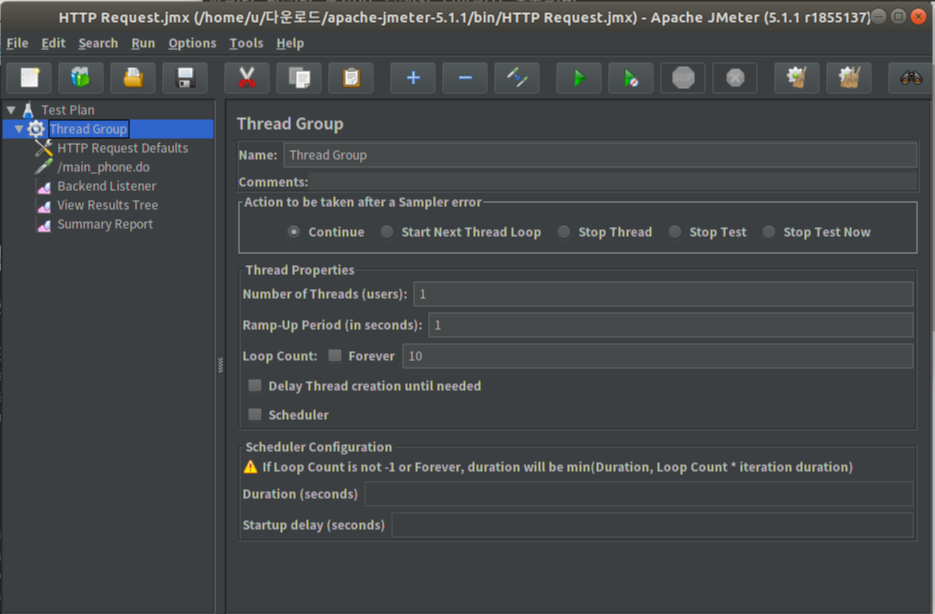The image size is (935, 614).
Task: Click the Comments input field
Action: pyautogui.click(x=613, y=182)
